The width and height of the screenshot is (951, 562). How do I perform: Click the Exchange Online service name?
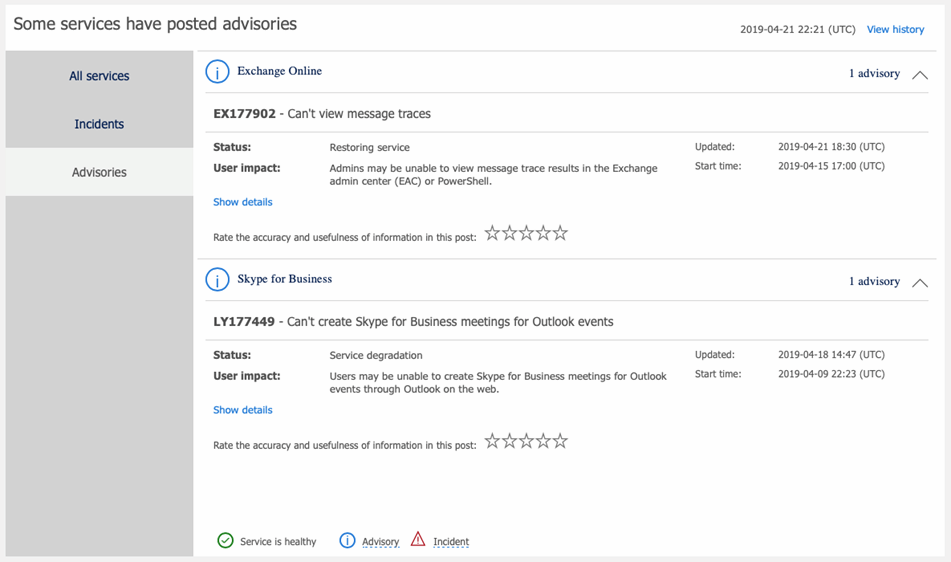pyautogui.click(x=280, y=71)
